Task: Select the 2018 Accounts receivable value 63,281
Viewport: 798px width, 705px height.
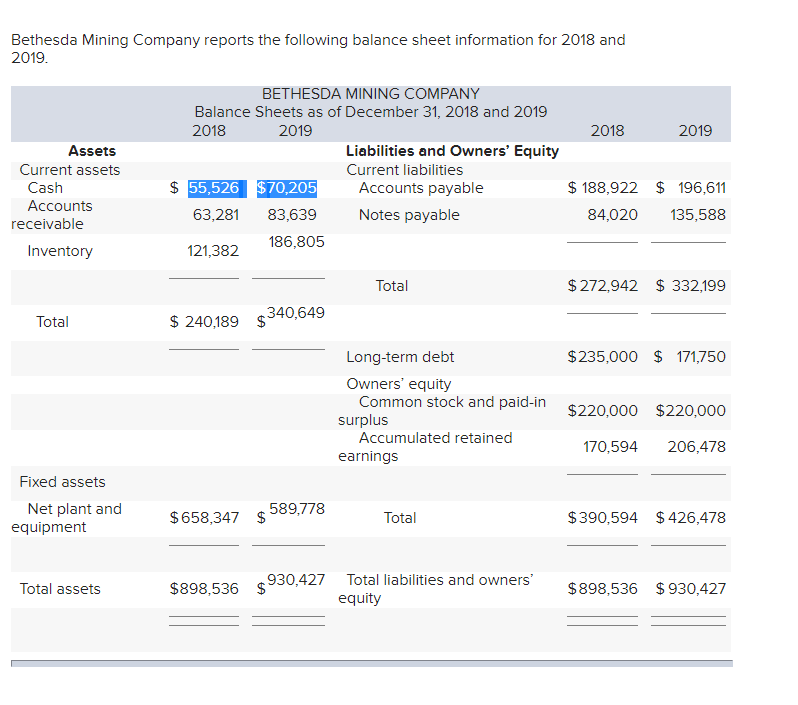Action: [x=216, y=215]
